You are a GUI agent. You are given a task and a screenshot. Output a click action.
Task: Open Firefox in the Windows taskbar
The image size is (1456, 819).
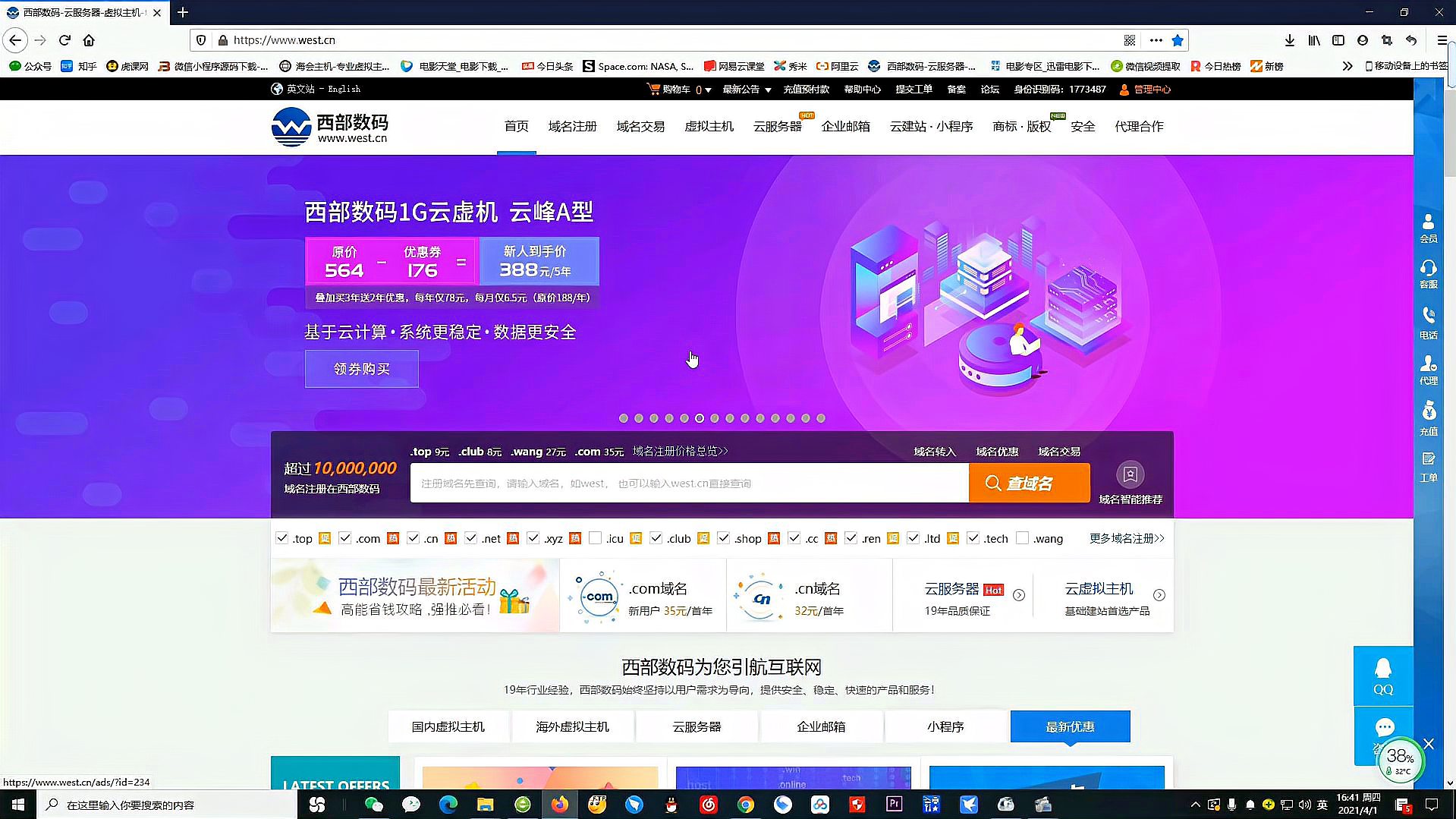click(560, 805)
